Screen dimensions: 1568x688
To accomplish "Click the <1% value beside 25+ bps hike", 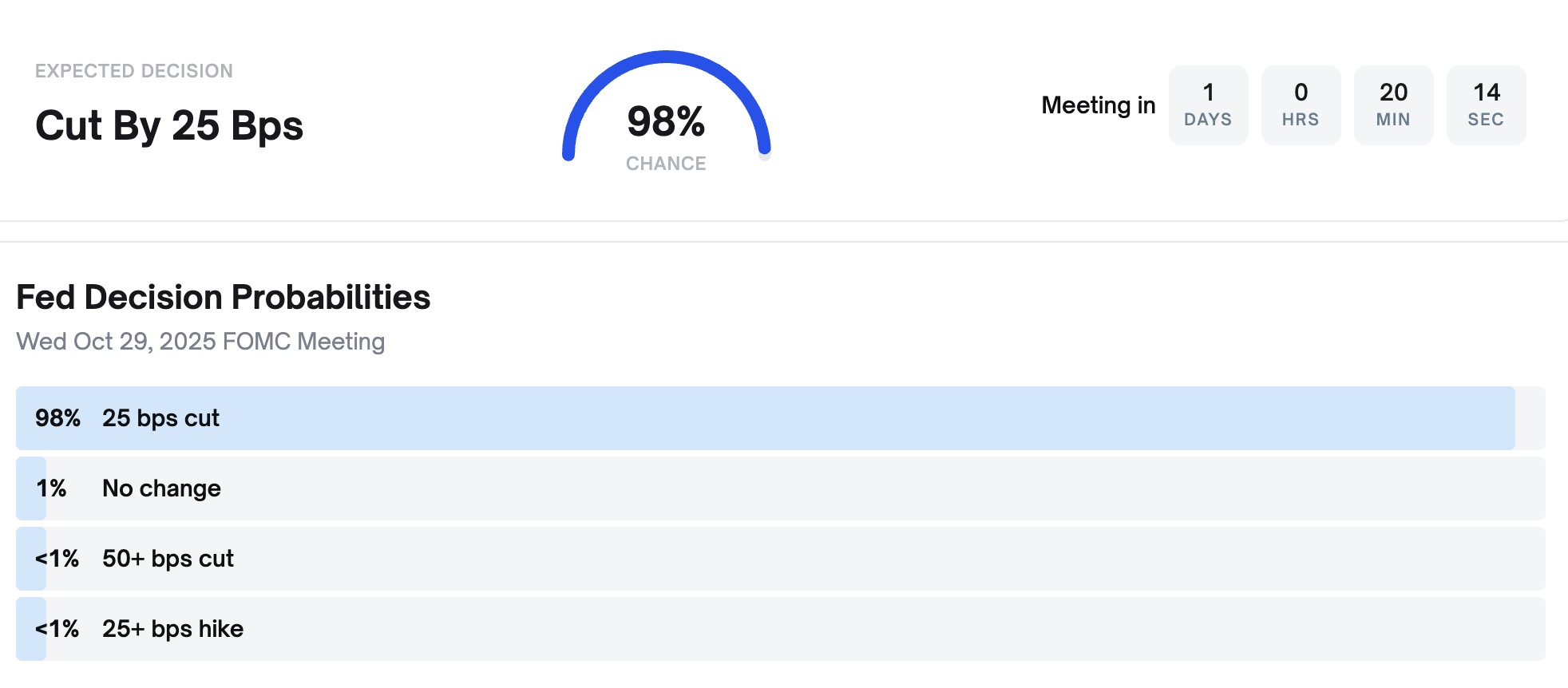I will point(57,629).
